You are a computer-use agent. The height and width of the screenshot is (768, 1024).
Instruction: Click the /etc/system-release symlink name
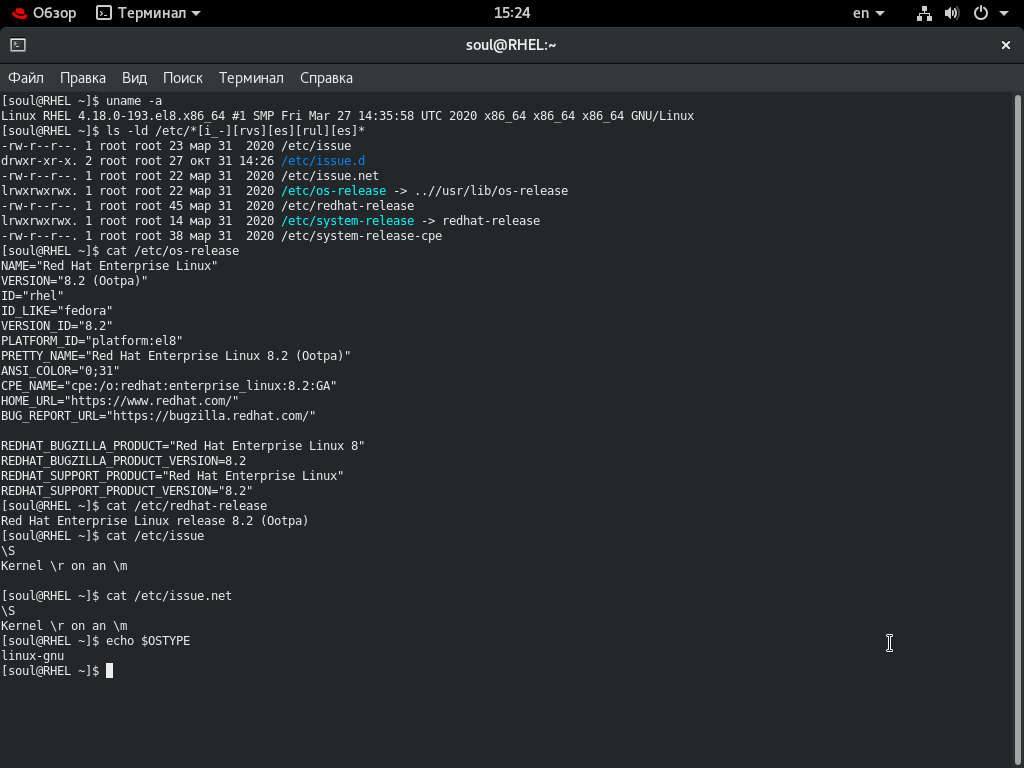coord(347,221)
